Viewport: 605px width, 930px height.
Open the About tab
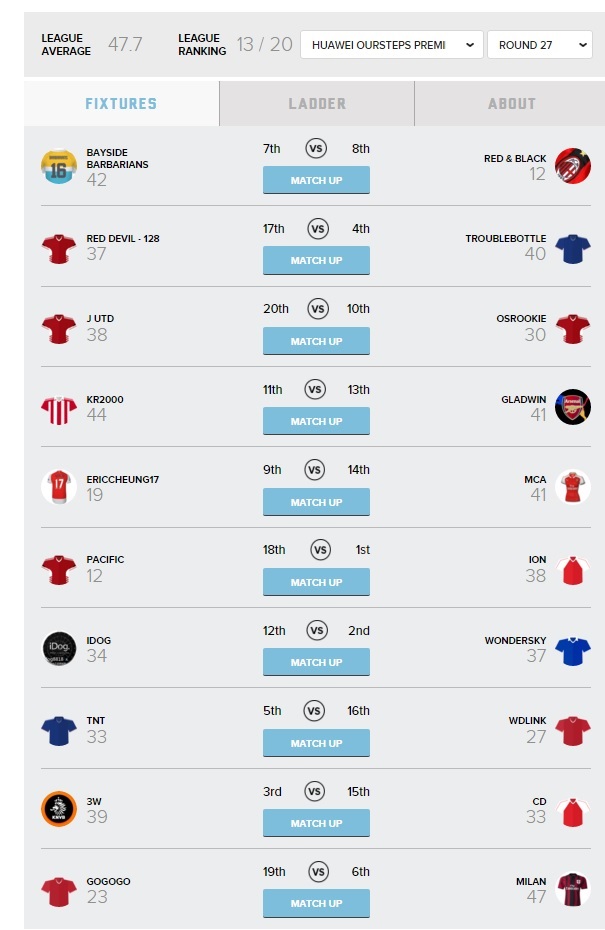(x=511, y=104)
